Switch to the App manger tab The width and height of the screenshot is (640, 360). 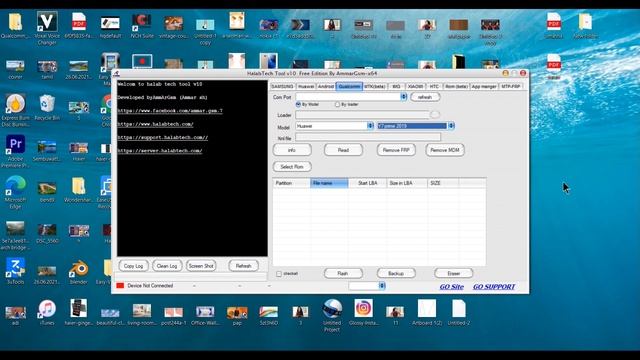coord(484,87)
